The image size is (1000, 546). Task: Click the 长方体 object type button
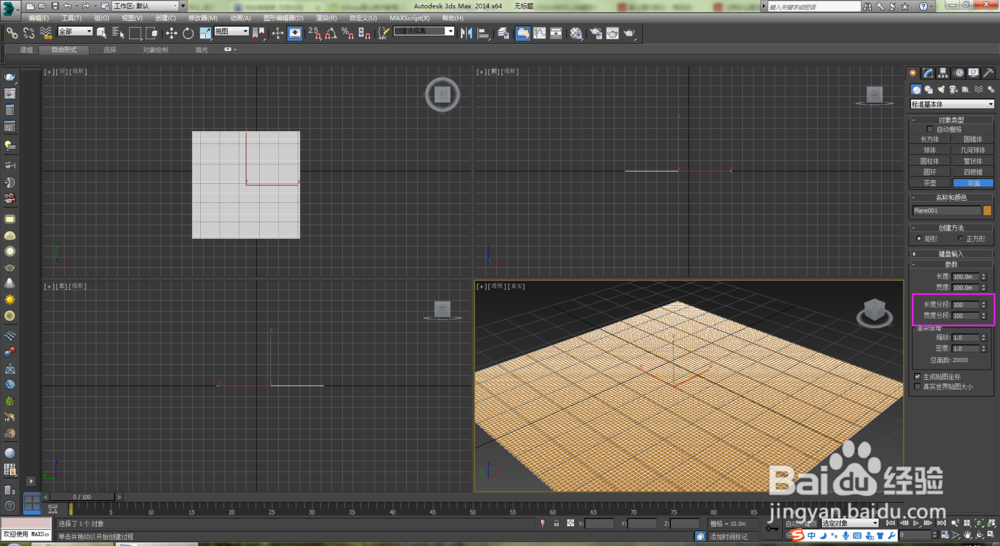click(x=930, y=139)
